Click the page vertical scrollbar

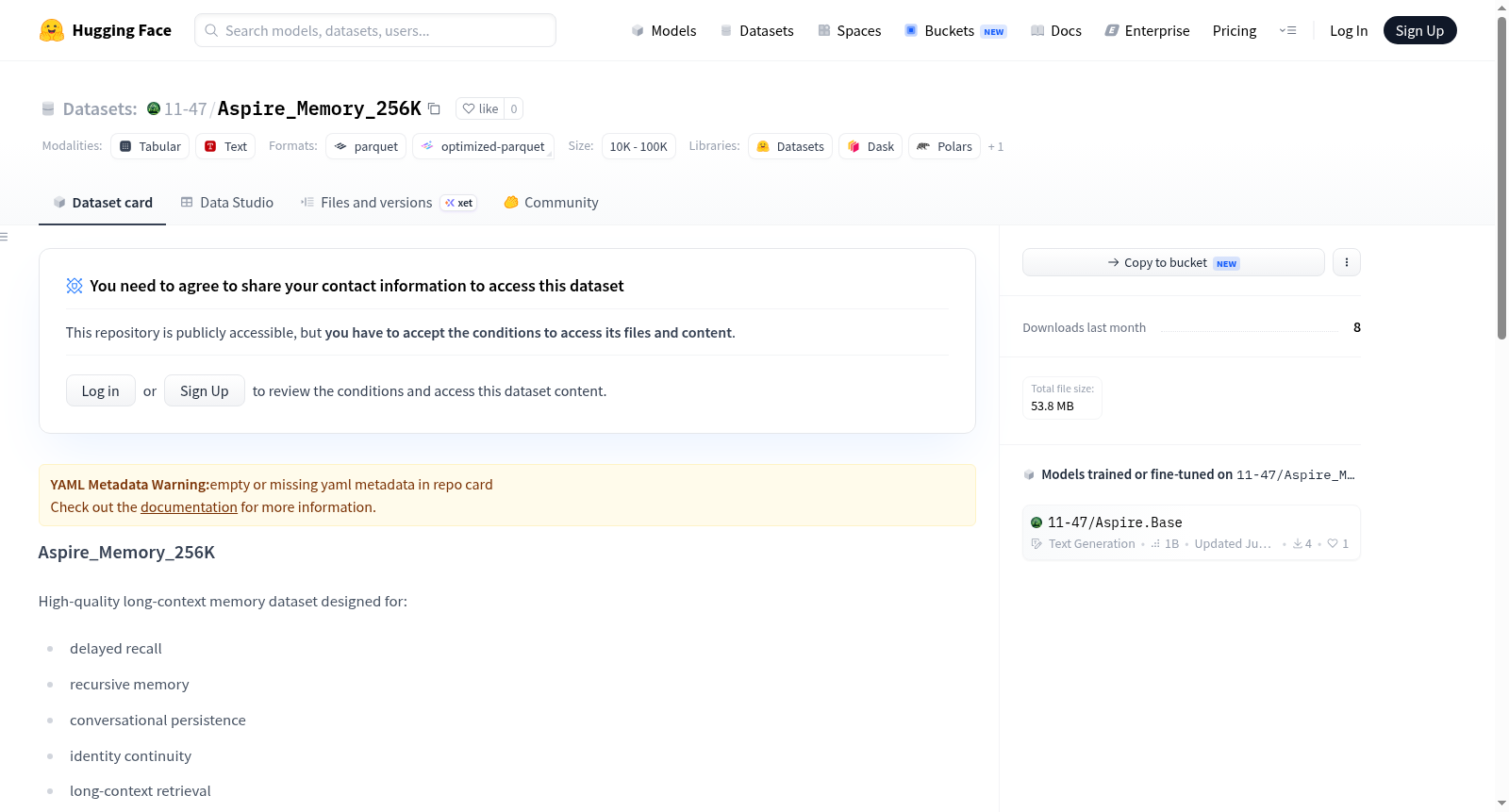click(1502, 177)
